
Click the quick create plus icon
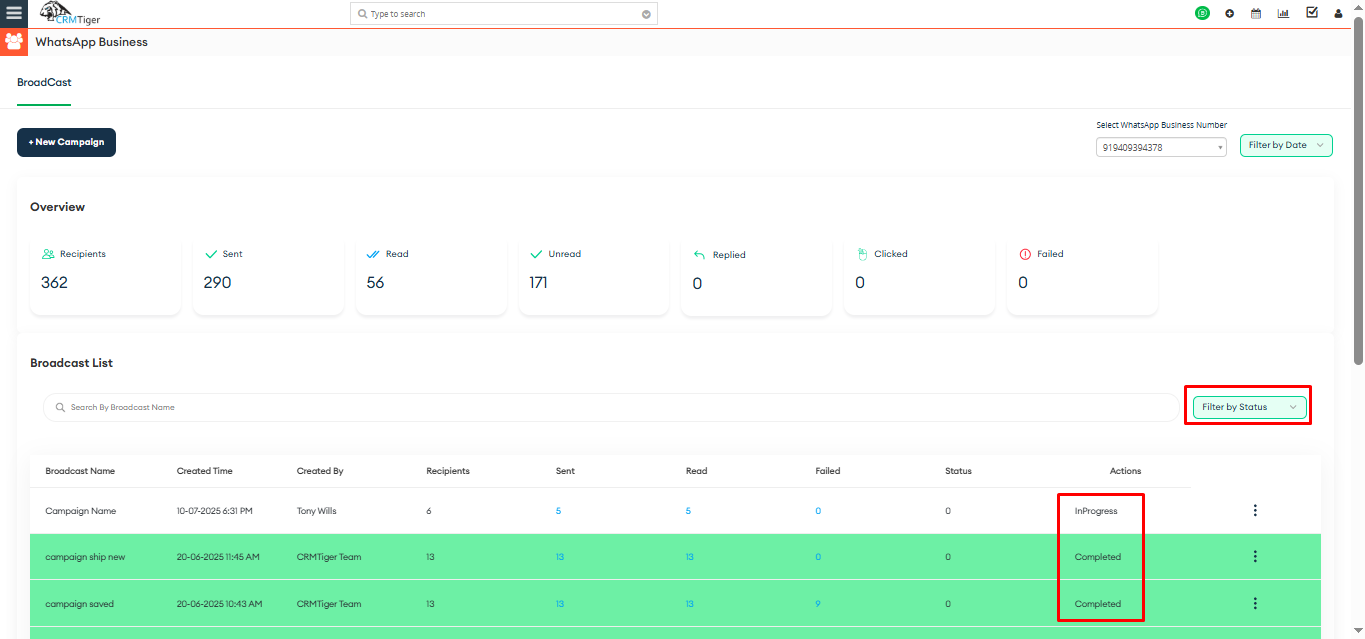[1229, 14]
